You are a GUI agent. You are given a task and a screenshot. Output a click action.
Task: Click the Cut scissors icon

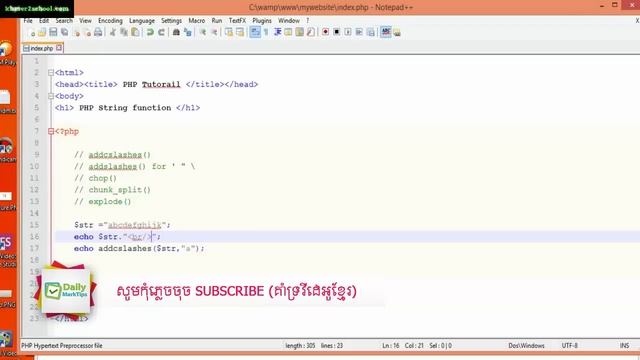(113, 32)
